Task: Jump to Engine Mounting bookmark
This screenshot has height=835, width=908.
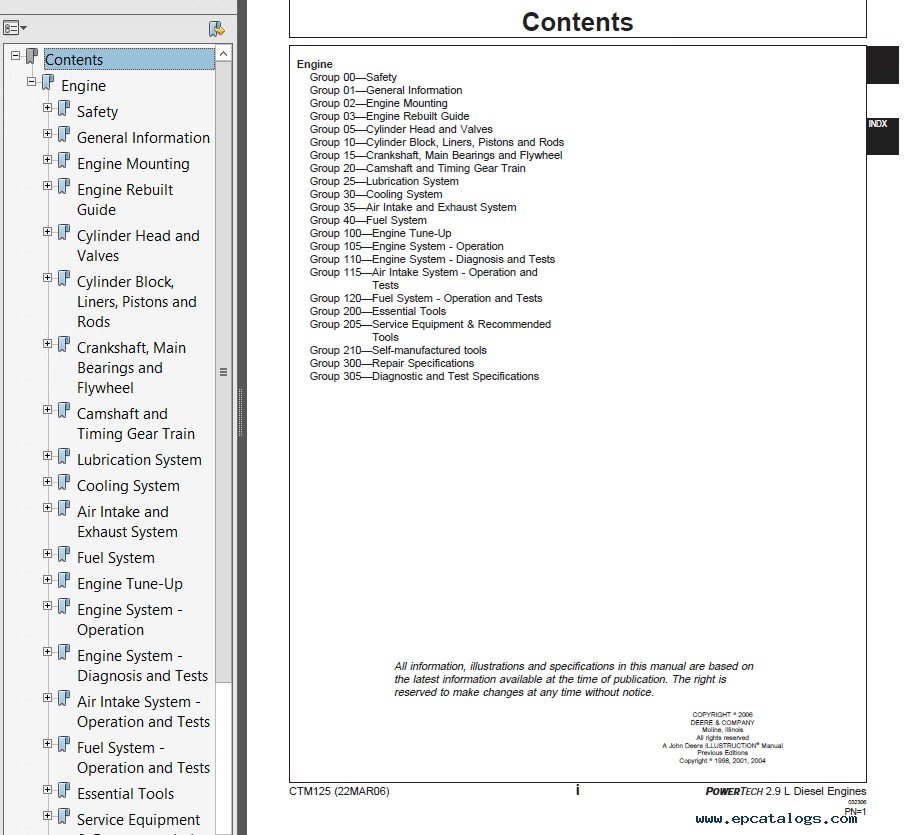Action: coord(133,164)
